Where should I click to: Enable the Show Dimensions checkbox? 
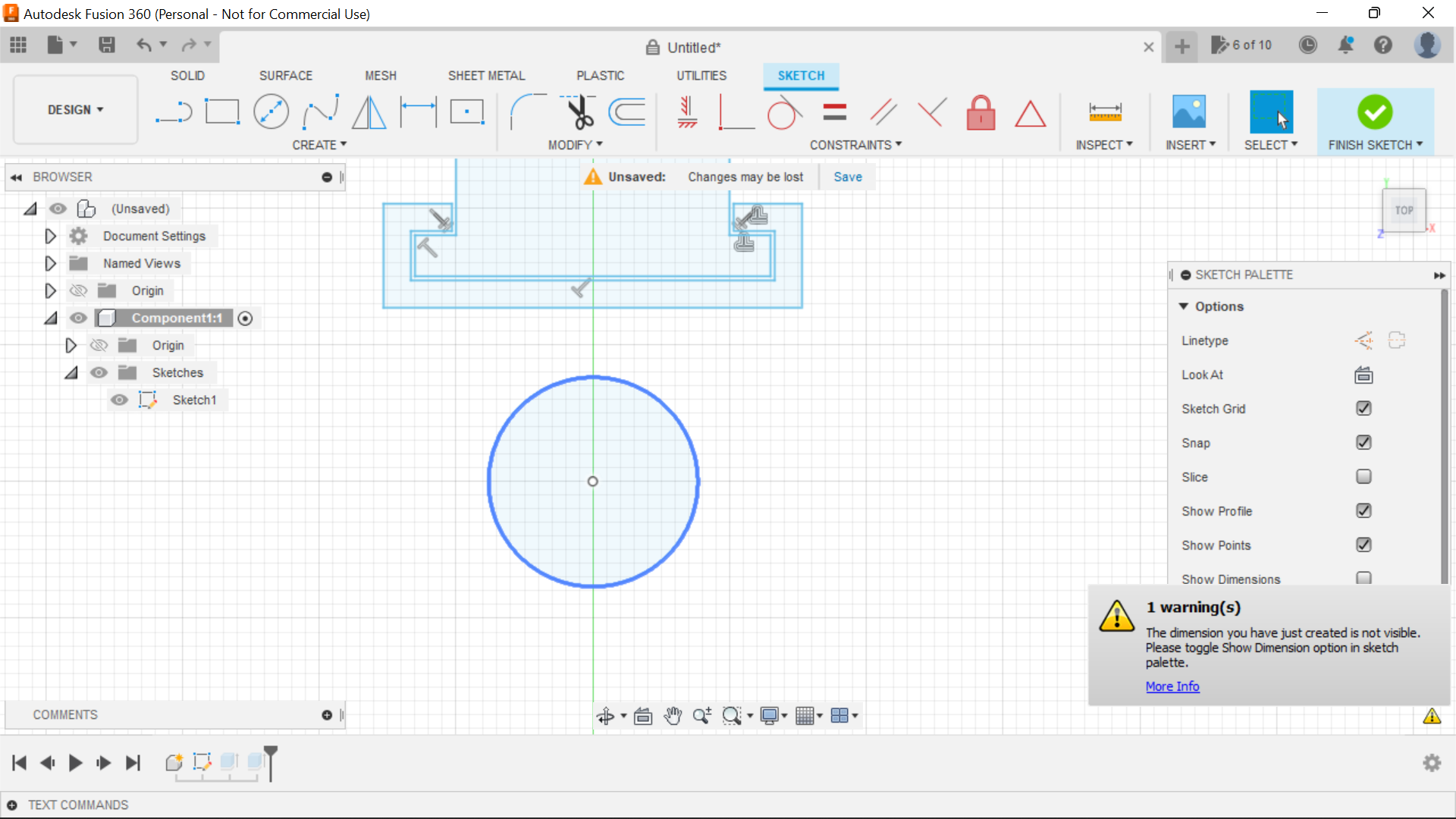click(x=1363, y=577)
